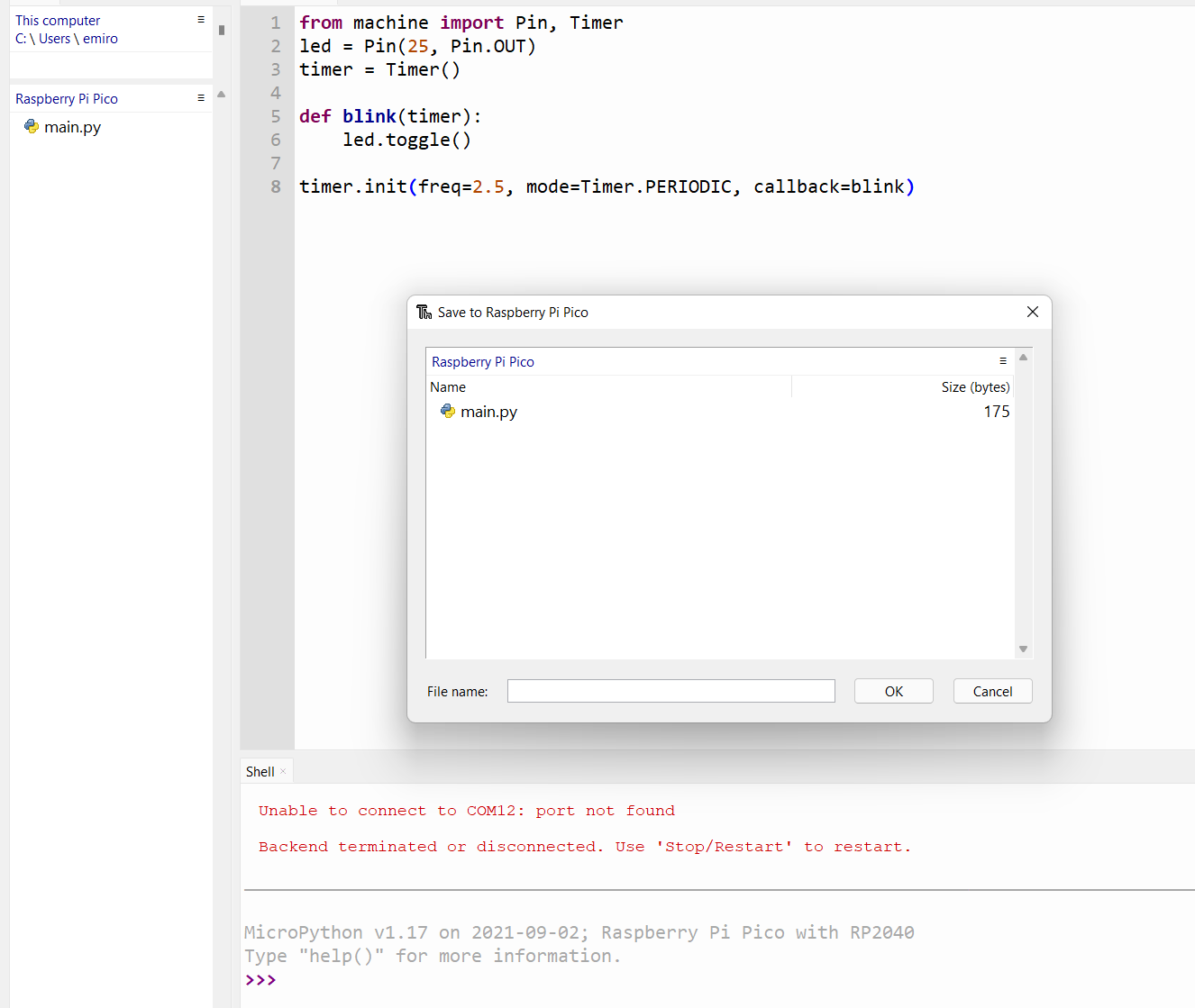Screen dimensions: 1195x1008
Task: Click the 'led.toggle()' code line
Action: [406, 140]
